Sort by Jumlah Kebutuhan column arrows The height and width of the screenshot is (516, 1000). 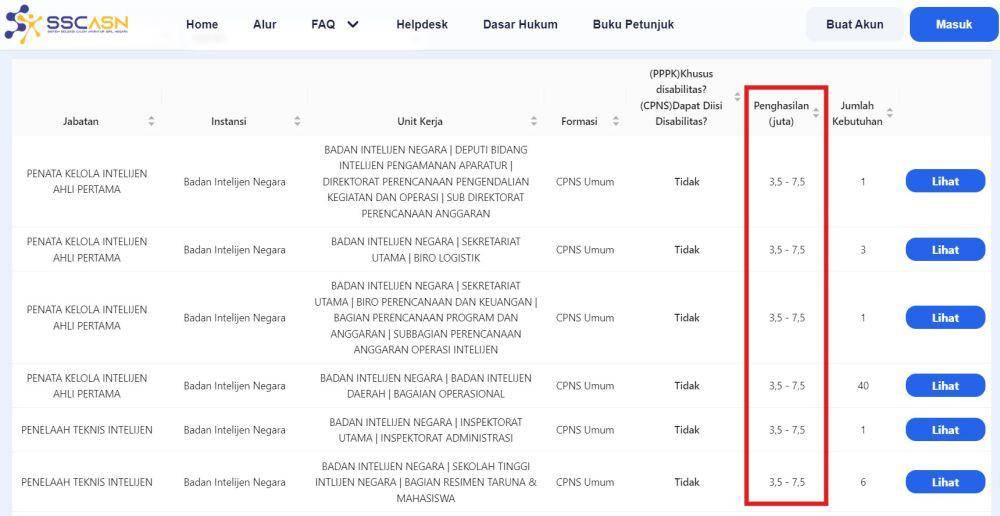(890, 113)
